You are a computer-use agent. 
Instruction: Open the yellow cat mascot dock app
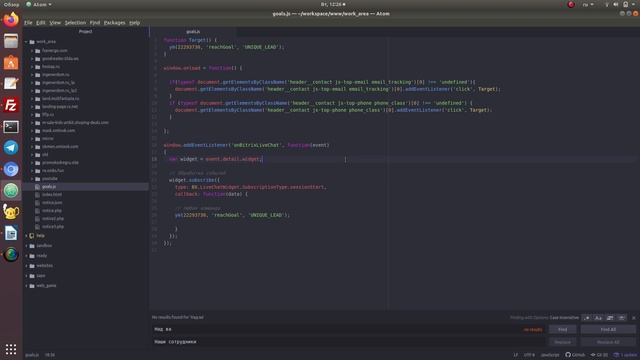[11, 212]
